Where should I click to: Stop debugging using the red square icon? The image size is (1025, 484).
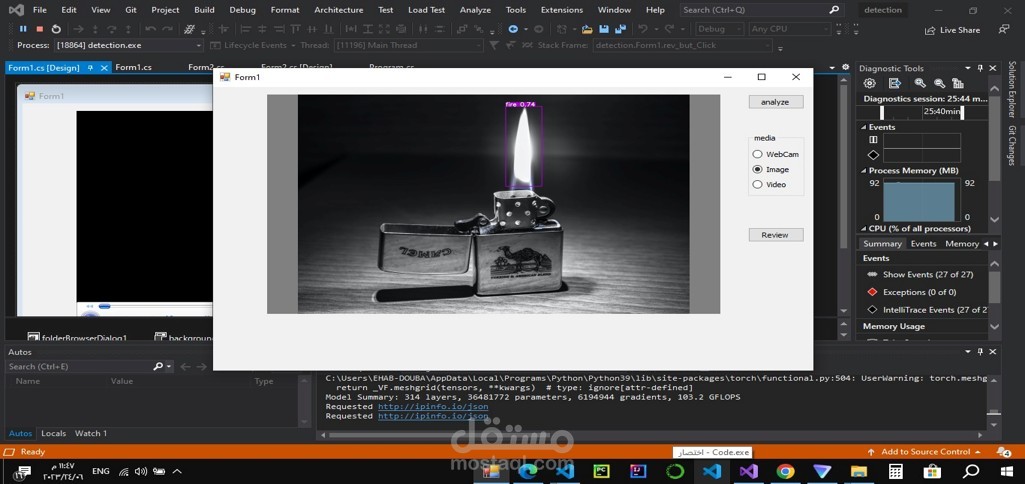coord(40,29)
